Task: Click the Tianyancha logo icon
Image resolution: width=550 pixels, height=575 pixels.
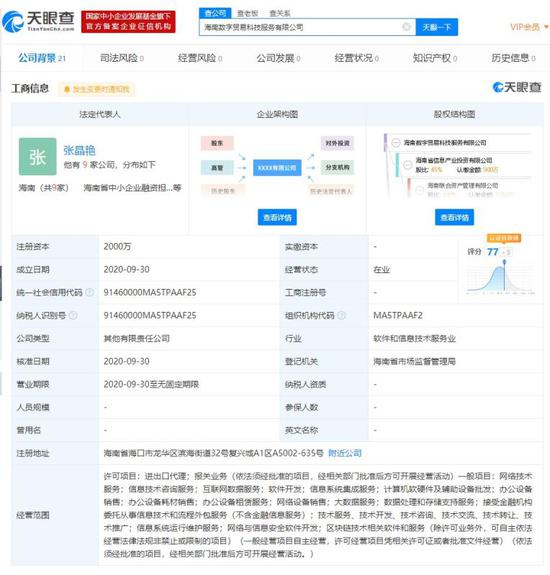Action: pyautogui.click(x=12, y=22)
